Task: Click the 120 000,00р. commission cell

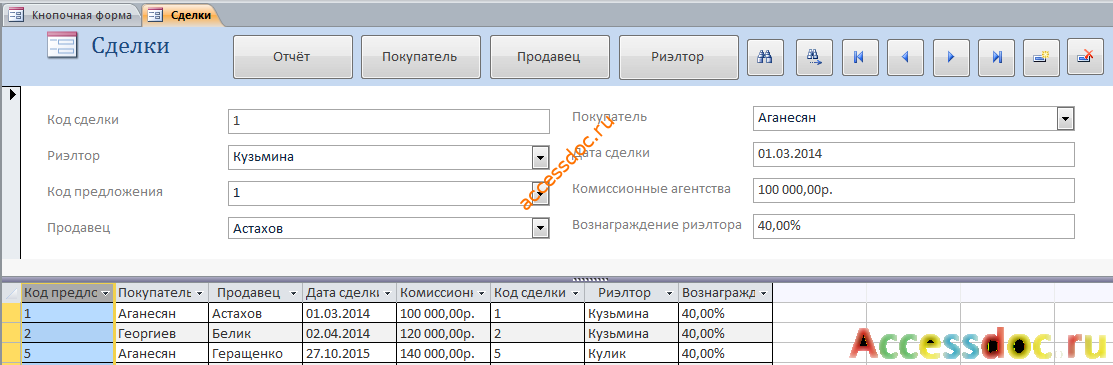Action: point(444,333)
